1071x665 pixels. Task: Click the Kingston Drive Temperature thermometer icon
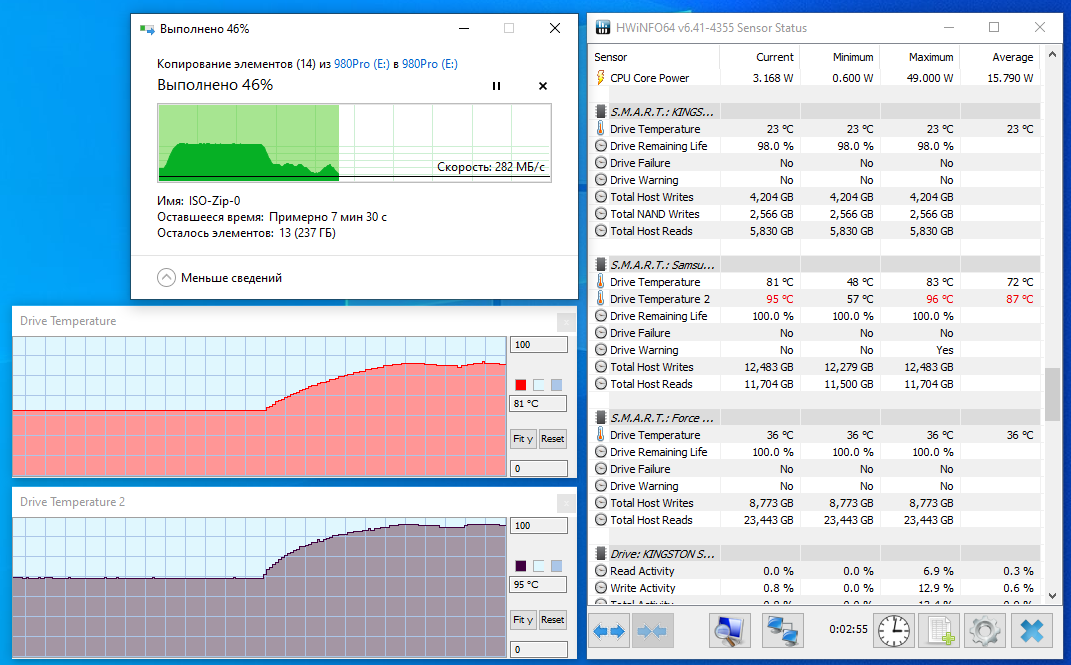[x=600, y=128]
